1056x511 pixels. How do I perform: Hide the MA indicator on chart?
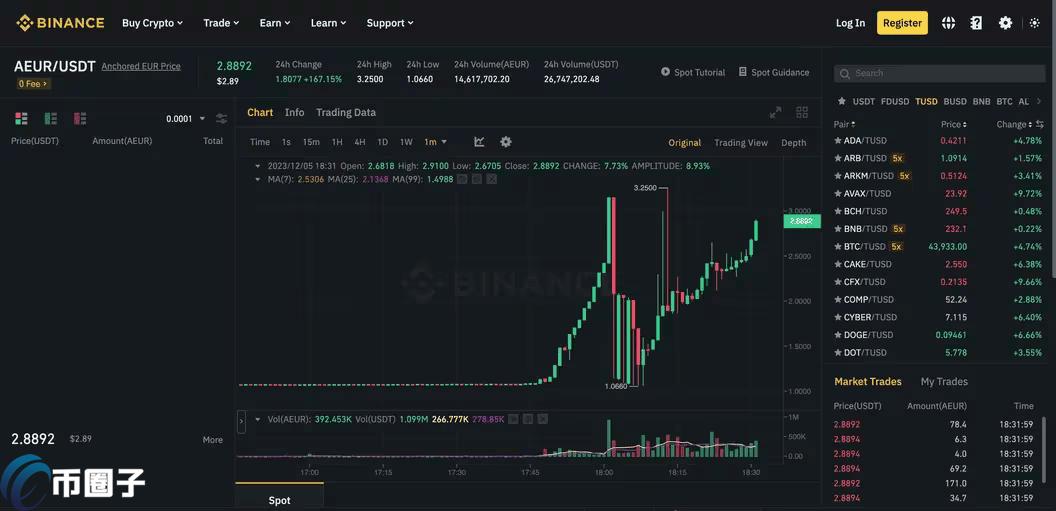coord(462,179)
